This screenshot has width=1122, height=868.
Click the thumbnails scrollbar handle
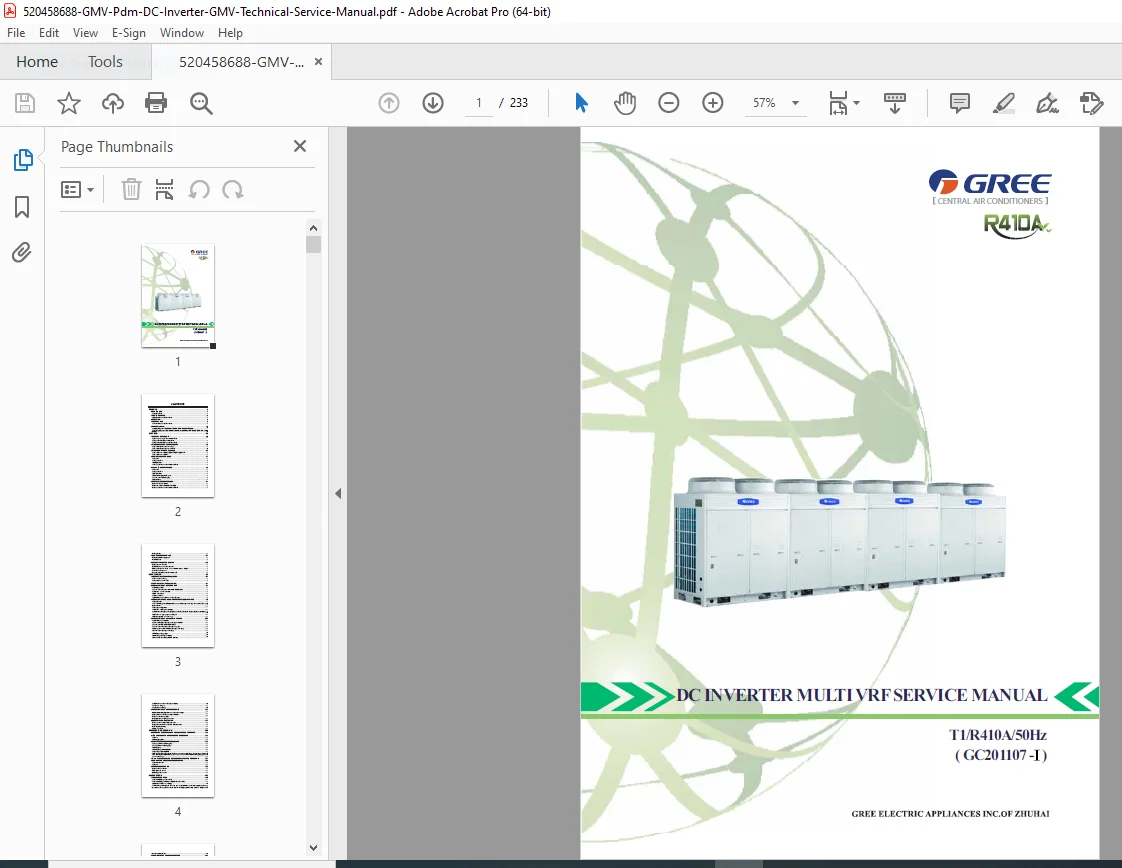[x=313, y=245]
